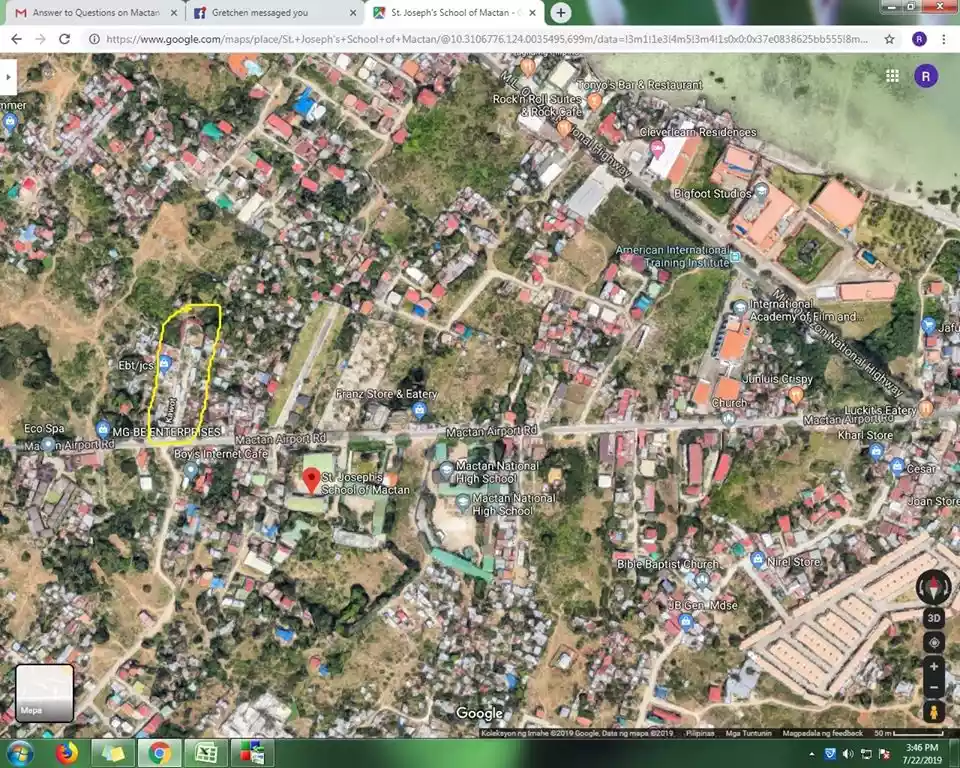Image resolution: width=960 pixels, height=768 pixels.
Task: Open Rock'n Roll Suites & Rock Cafe label
Action: 537,105
